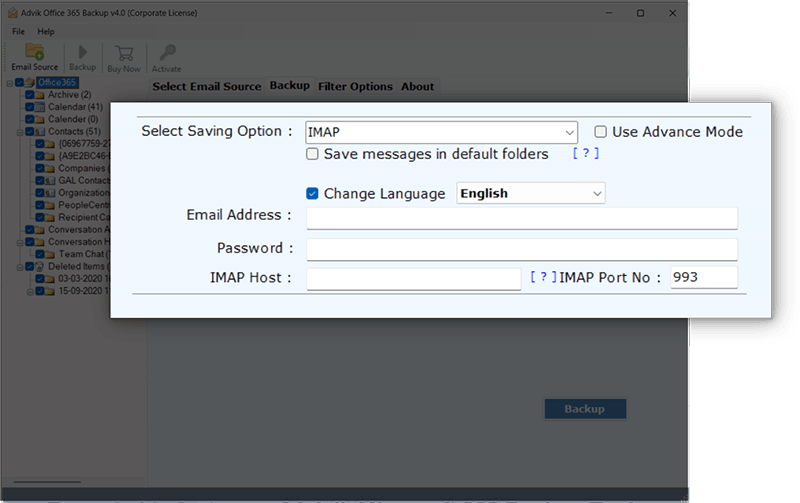The width and height of the screenshot is (800, 503).
Task: Collapse the Conversation History tree node
Action: point(20,242)
